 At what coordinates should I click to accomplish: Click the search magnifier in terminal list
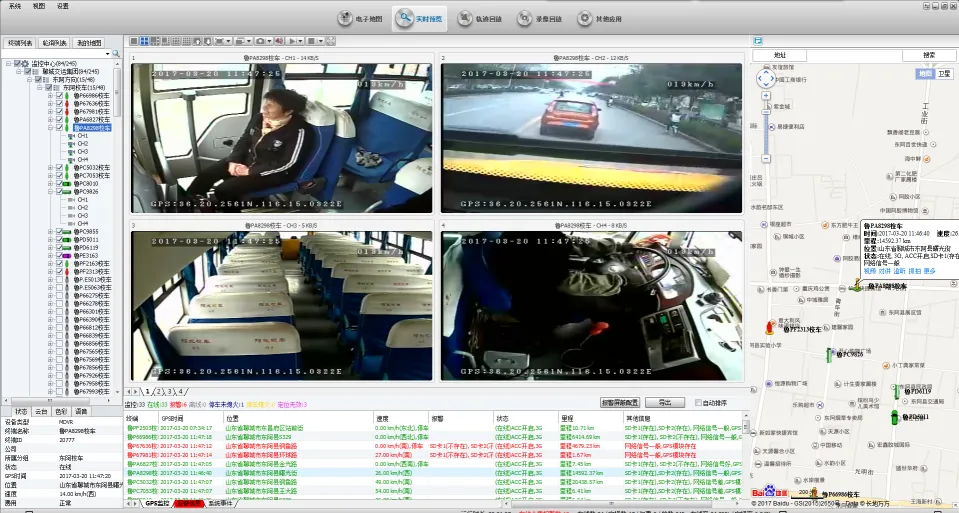click(x=116, y=54)
